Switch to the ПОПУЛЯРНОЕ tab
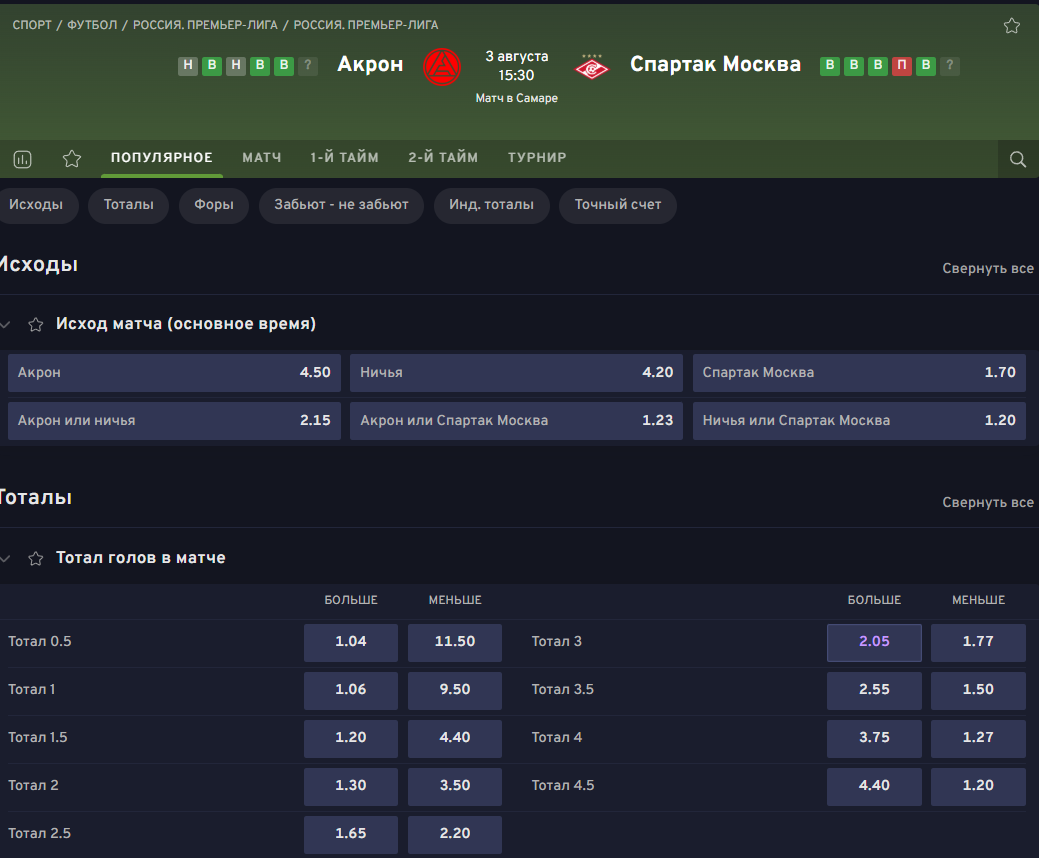 pos(162,158)
